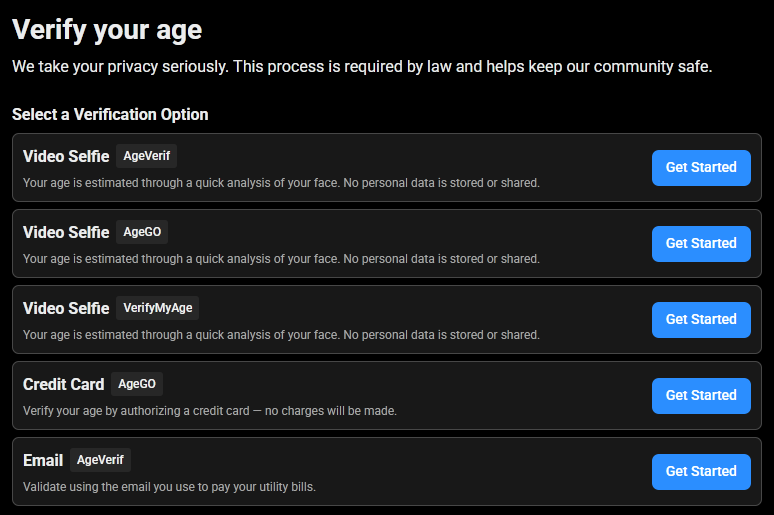
Task: Click the Verify your age heading
Action: [107, 31]
